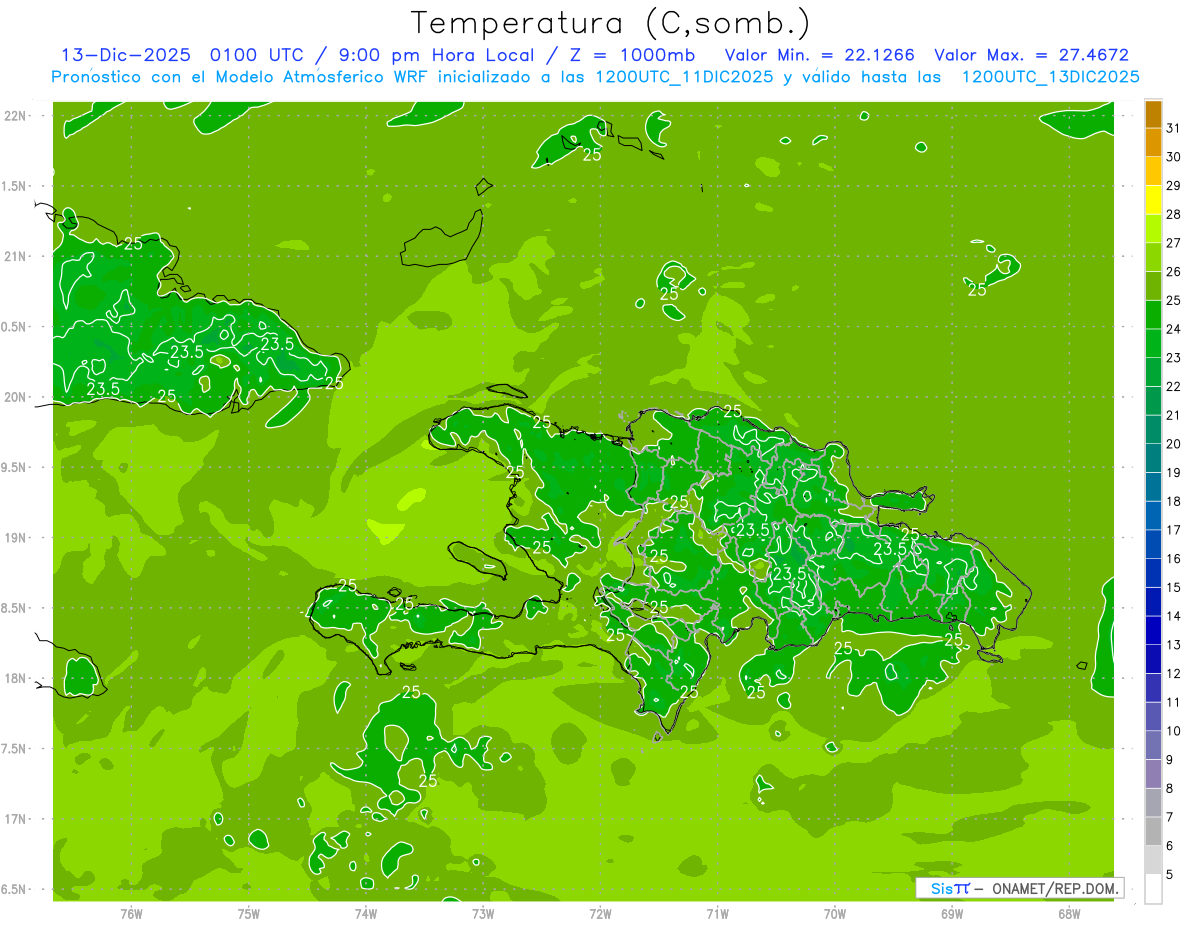Click the legend value "10" on colorbar

coord(1173,731)
